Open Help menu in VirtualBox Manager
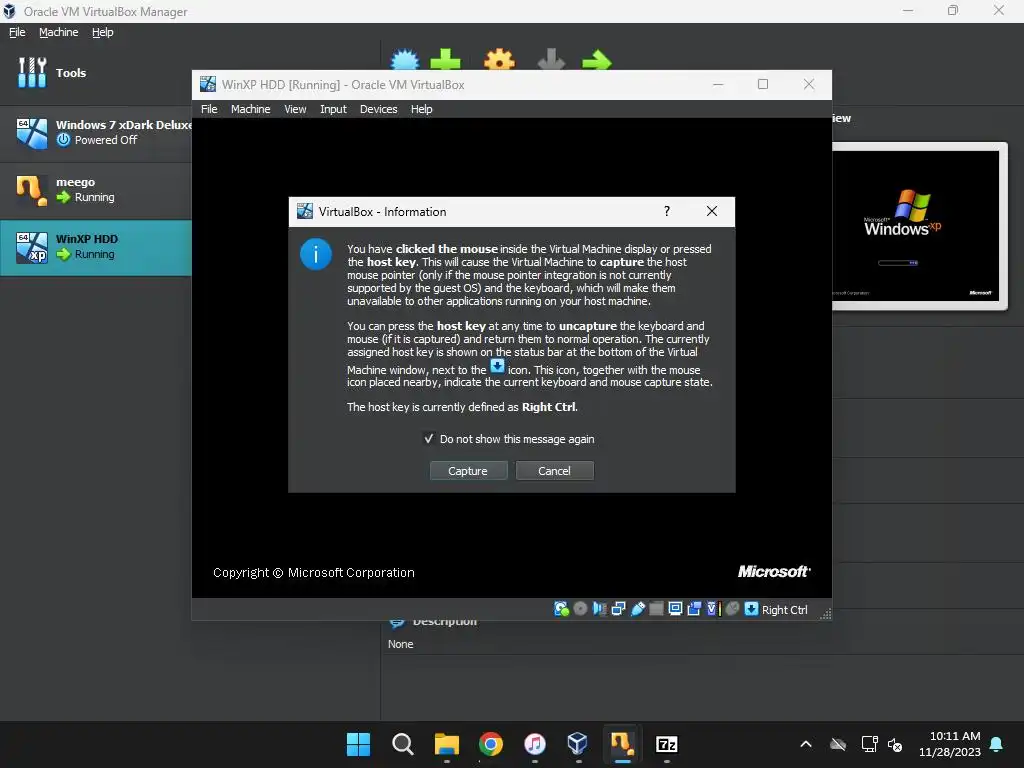The height and width of the screenshot is (768, 1024). click(x=103, y=32)
